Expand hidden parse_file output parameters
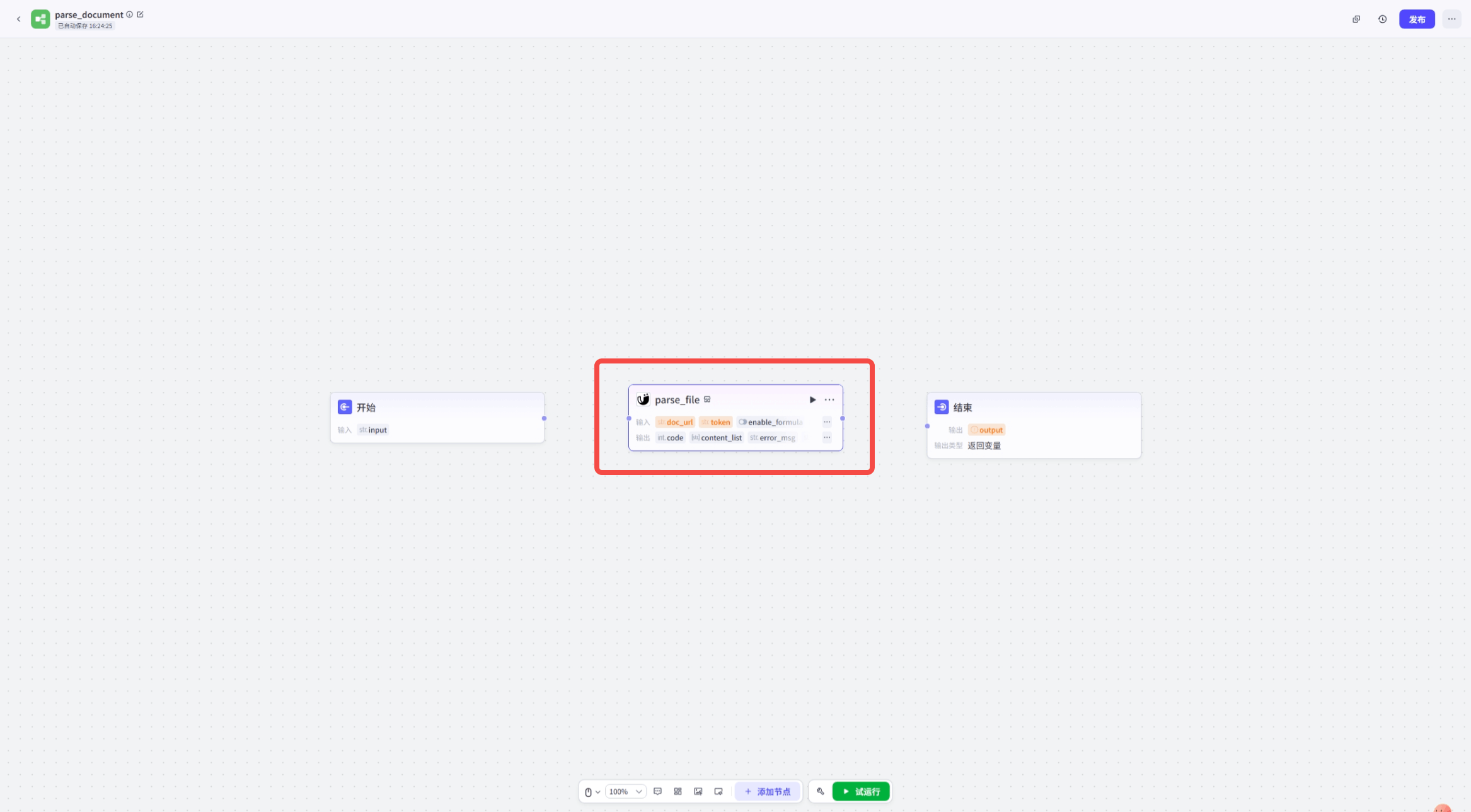This screenshot has height=812, width=1471. pos(827,437)
